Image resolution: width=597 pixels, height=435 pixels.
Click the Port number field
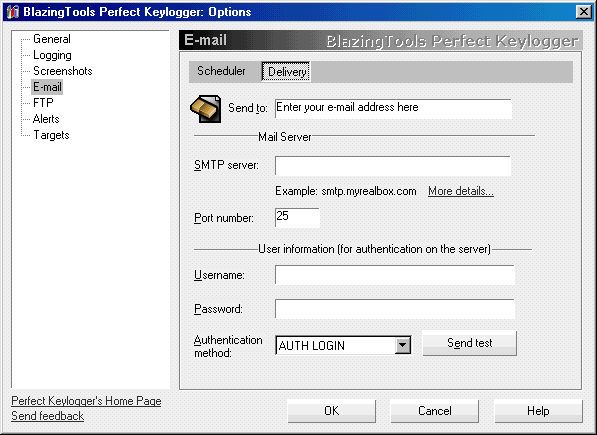[297, 218]
